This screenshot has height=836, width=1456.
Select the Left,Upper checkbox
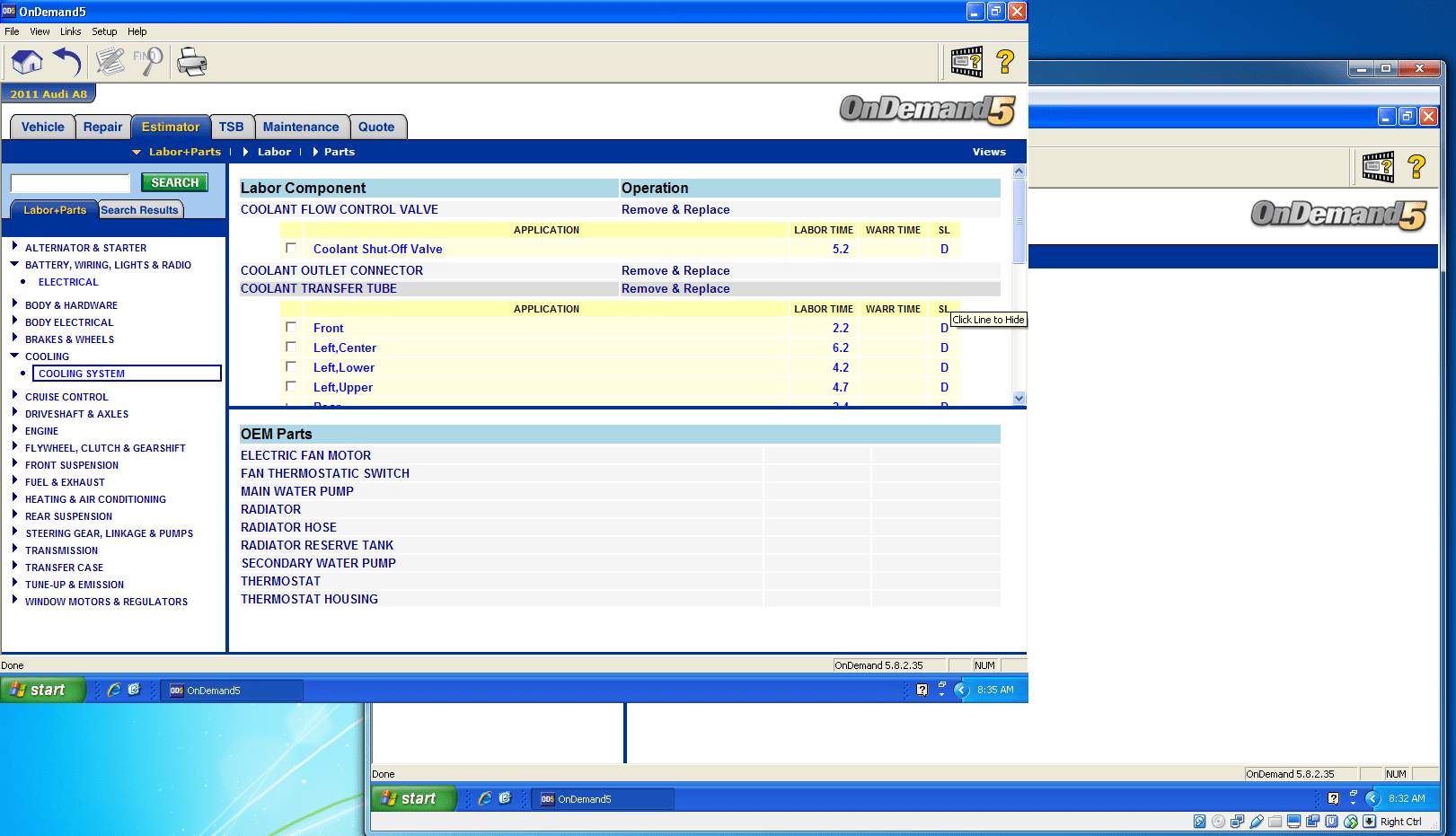pyautogui.click(x=291, y=386)
